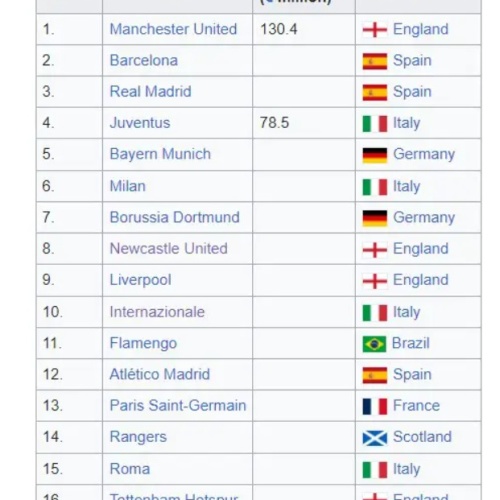The height and width of the screenshot is (500, 500).
Task: Follow the Atlético Madrid link
Action: pos(160,374)
